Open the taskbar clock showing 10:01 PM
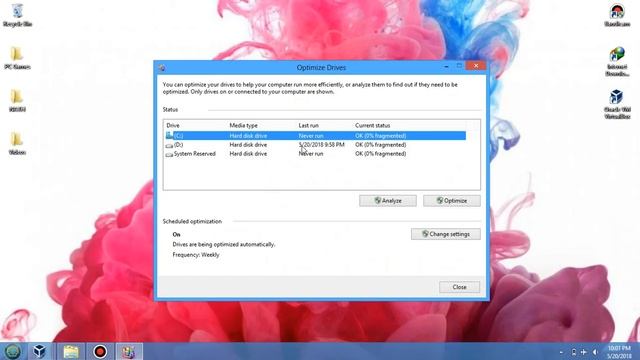This screenshot has height=360, width=640. point(619,352)
